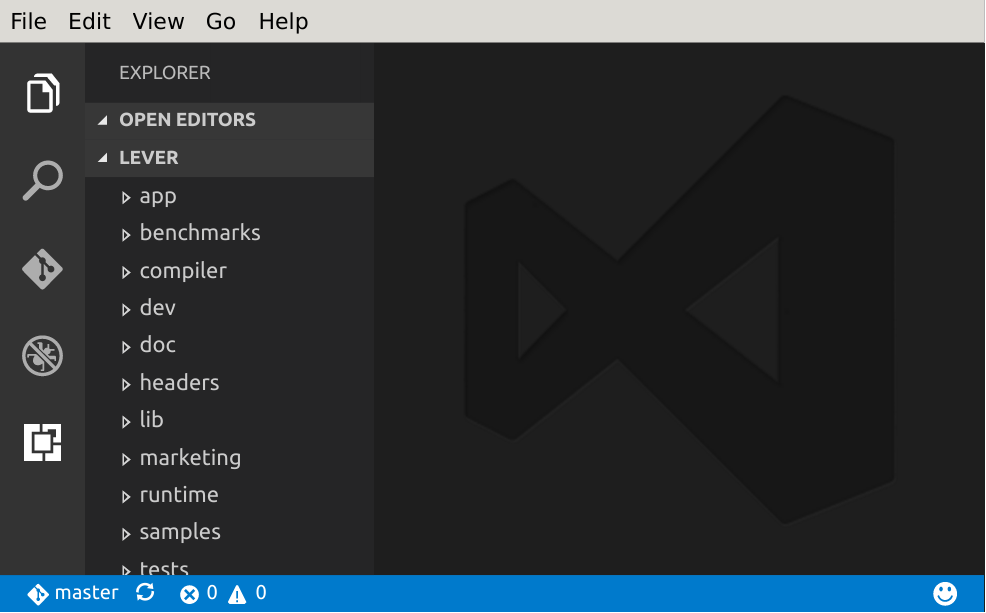986x613 pixels.
Task: Click the master branch indicator
Action: click(74, 593)
